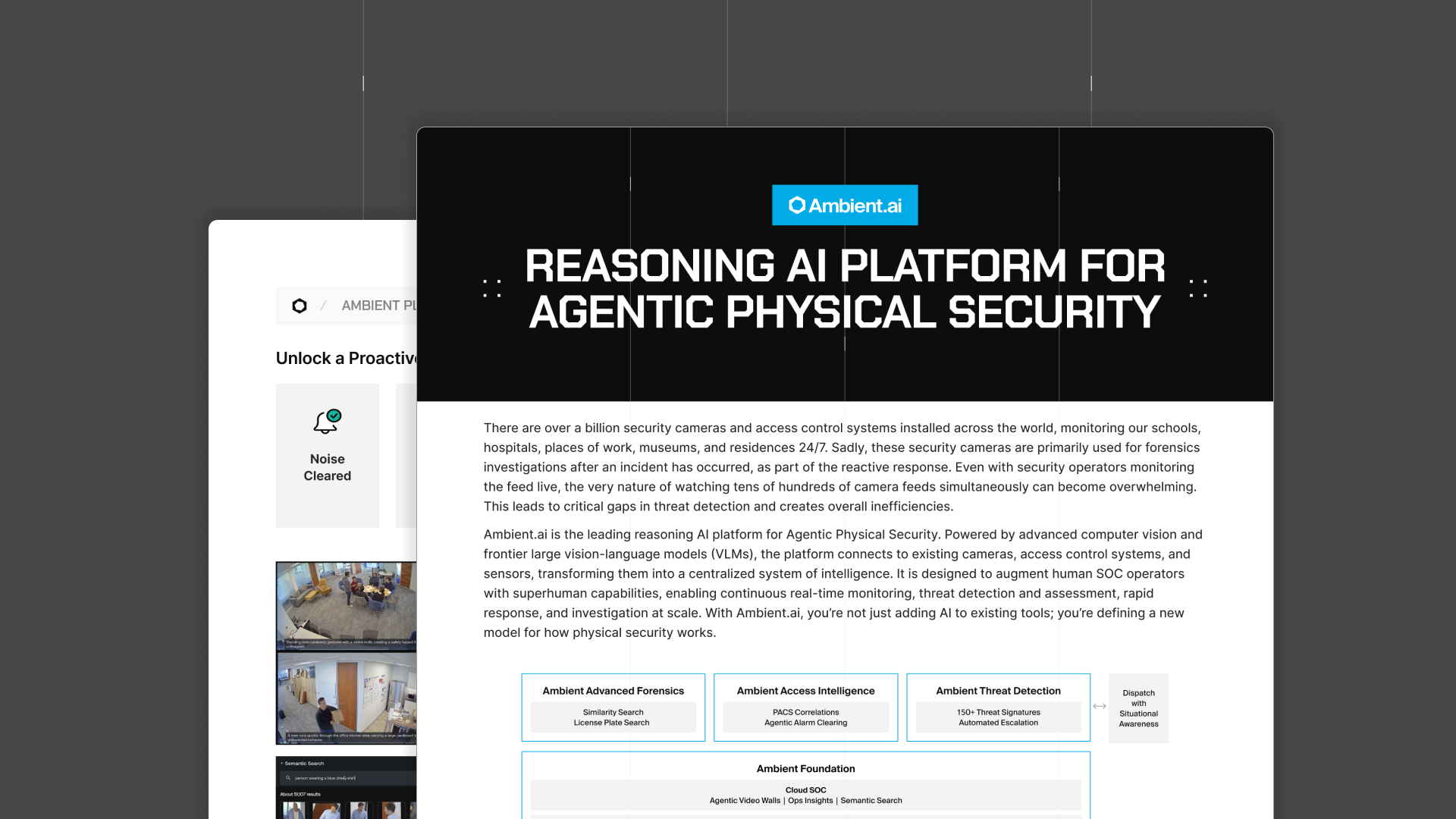Click the Noise Cleared bell icon
The width and height of the screenshot is (1456, 819).
tap(327, 422)
